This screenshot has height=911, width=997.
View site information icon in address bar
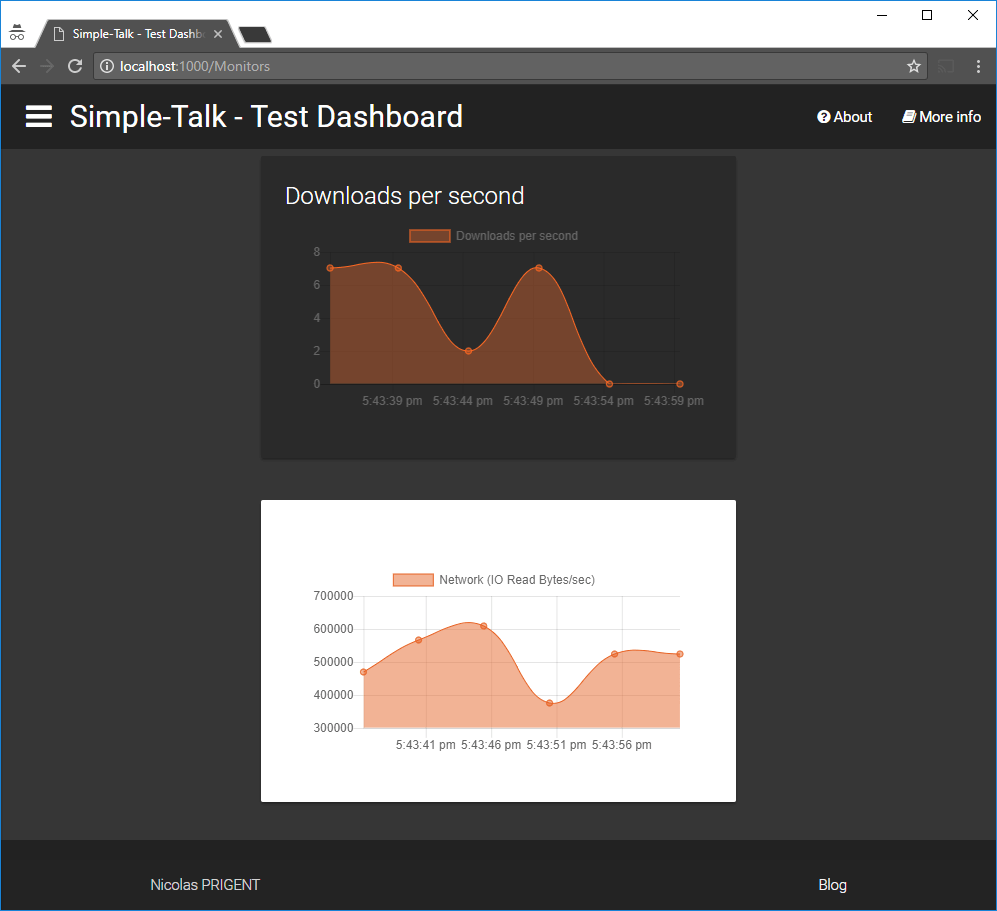(107, 66)
